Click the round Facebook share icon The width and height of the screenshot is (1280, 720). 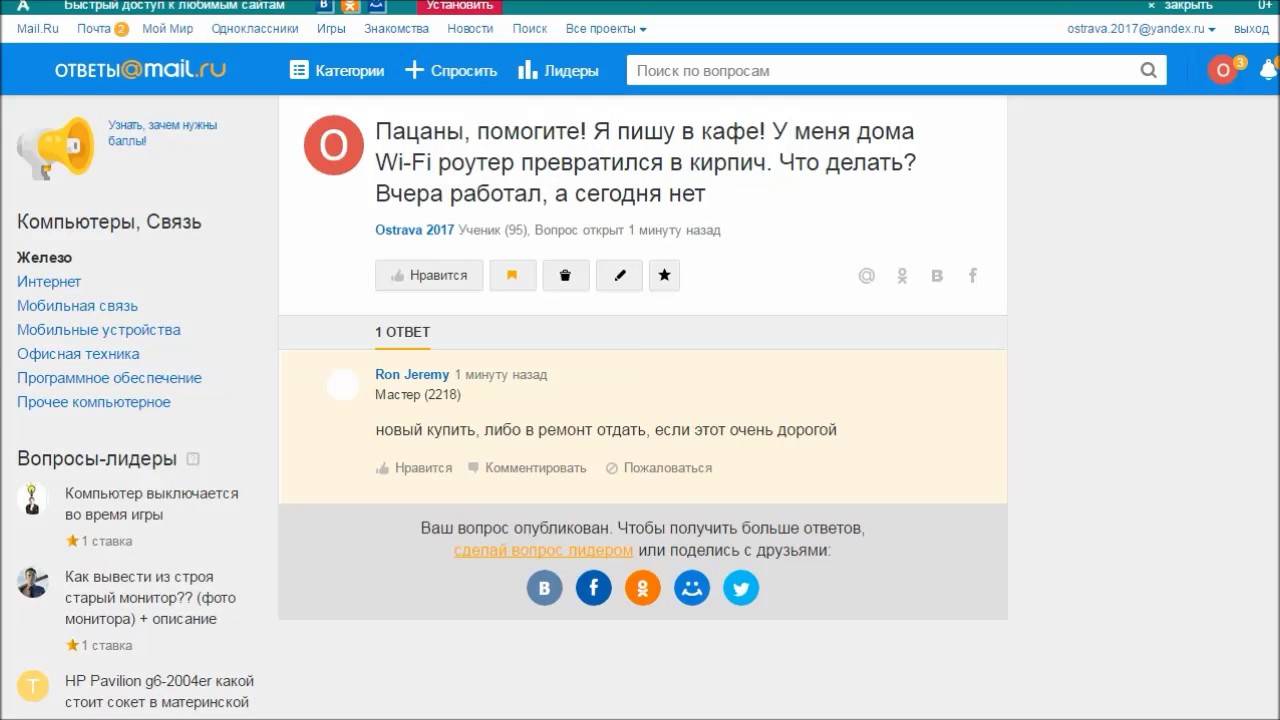pos(593,588)
